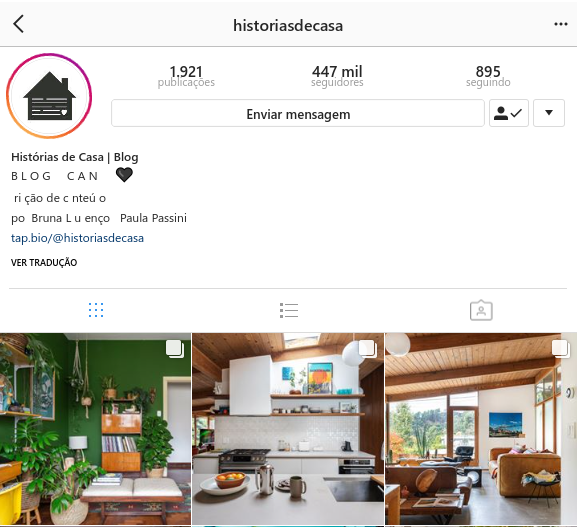Open the three-dots options menu

tap(560, 24)
